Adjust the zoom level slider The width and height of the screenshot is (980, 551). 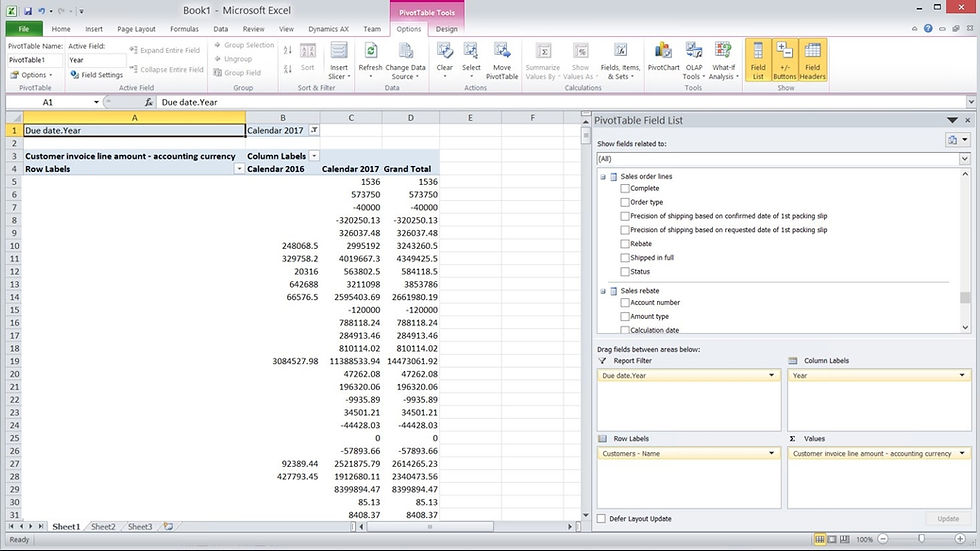click(x=921, y=539)
